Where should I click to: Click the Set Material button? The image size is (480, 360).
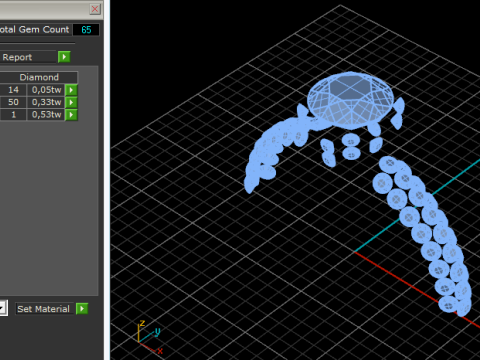click(44, 309)
